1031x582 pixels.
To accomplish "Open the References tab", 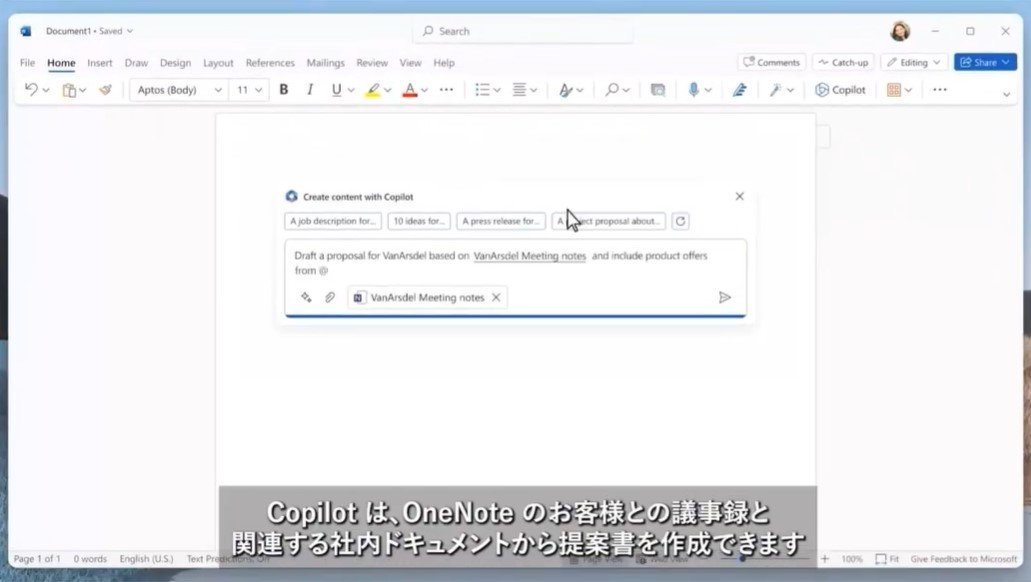I will tap(270, 62).
